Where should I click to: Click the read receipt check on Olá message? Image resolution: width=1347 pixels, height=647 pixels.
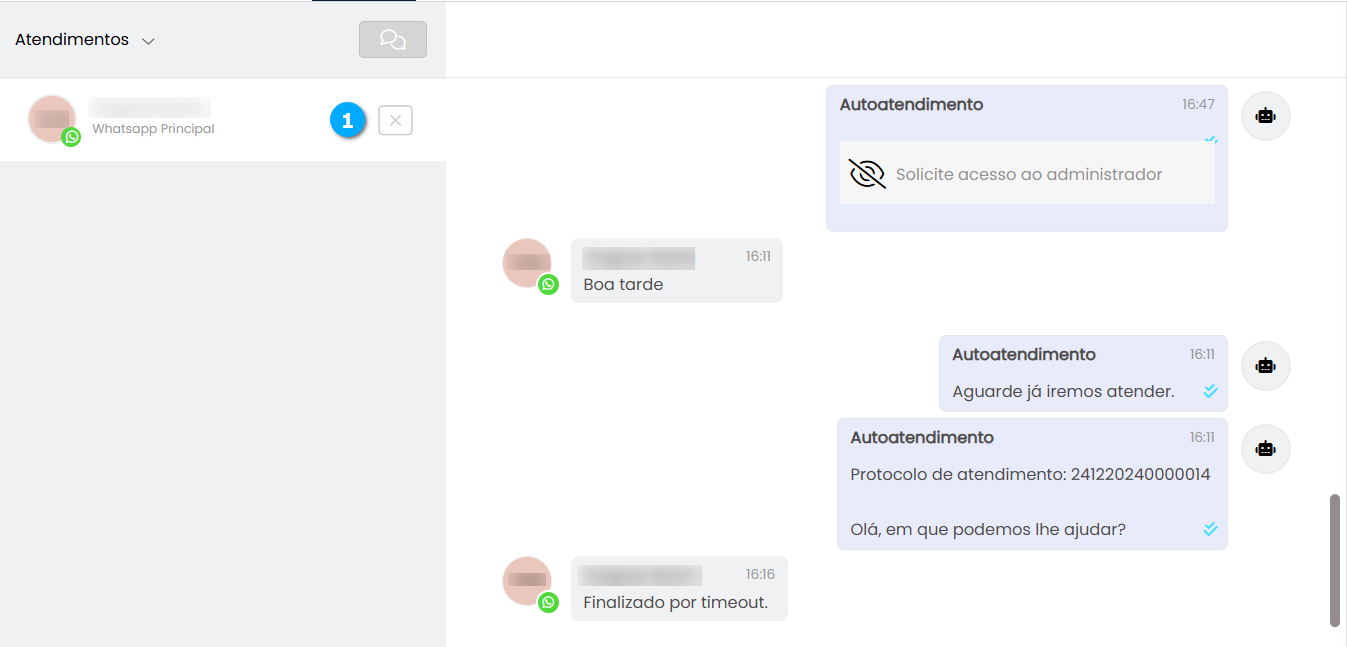(1210, 529)
